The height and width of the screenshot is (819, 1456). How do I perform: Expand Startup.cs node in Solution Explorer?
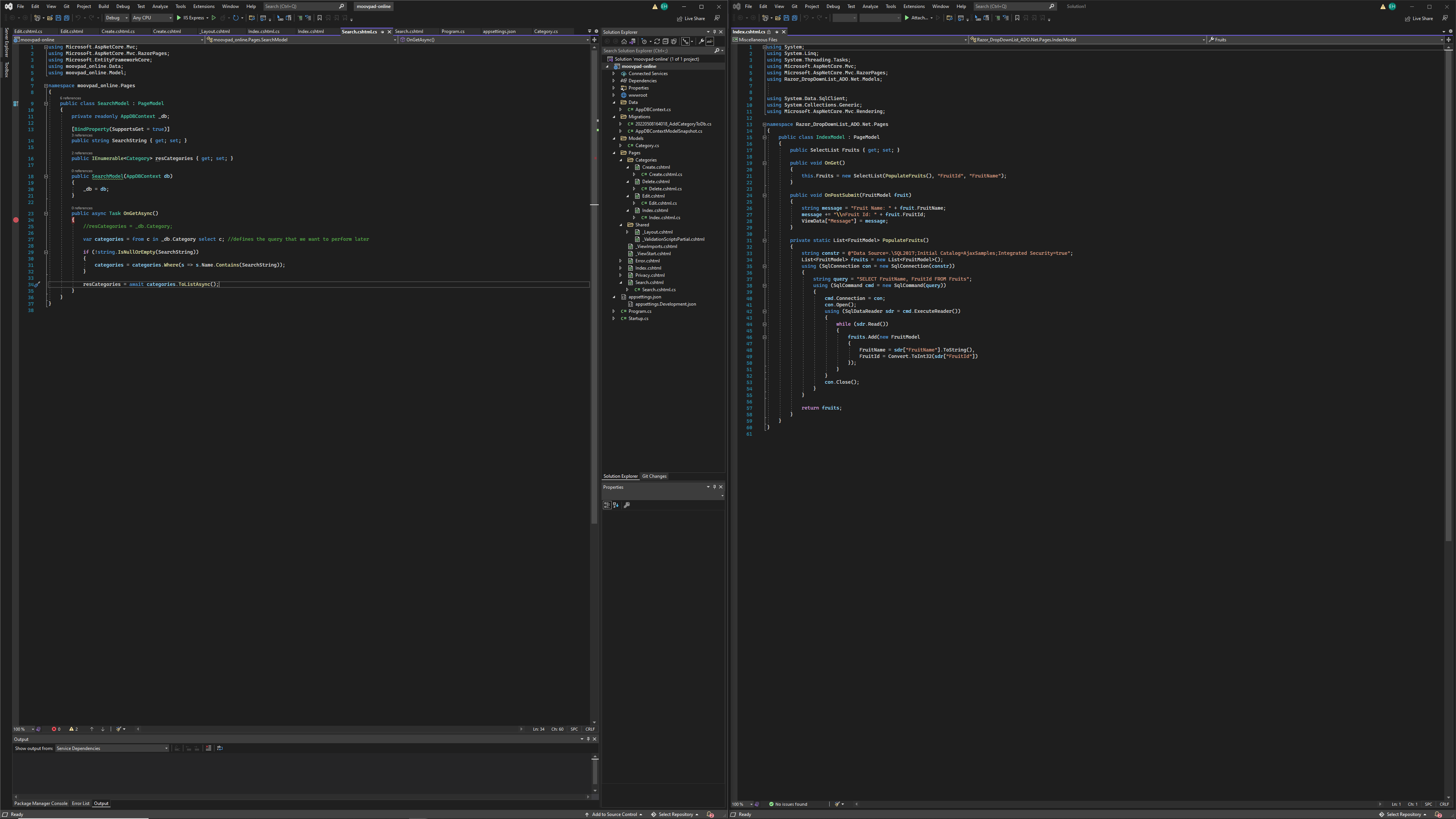coord(614,319)
